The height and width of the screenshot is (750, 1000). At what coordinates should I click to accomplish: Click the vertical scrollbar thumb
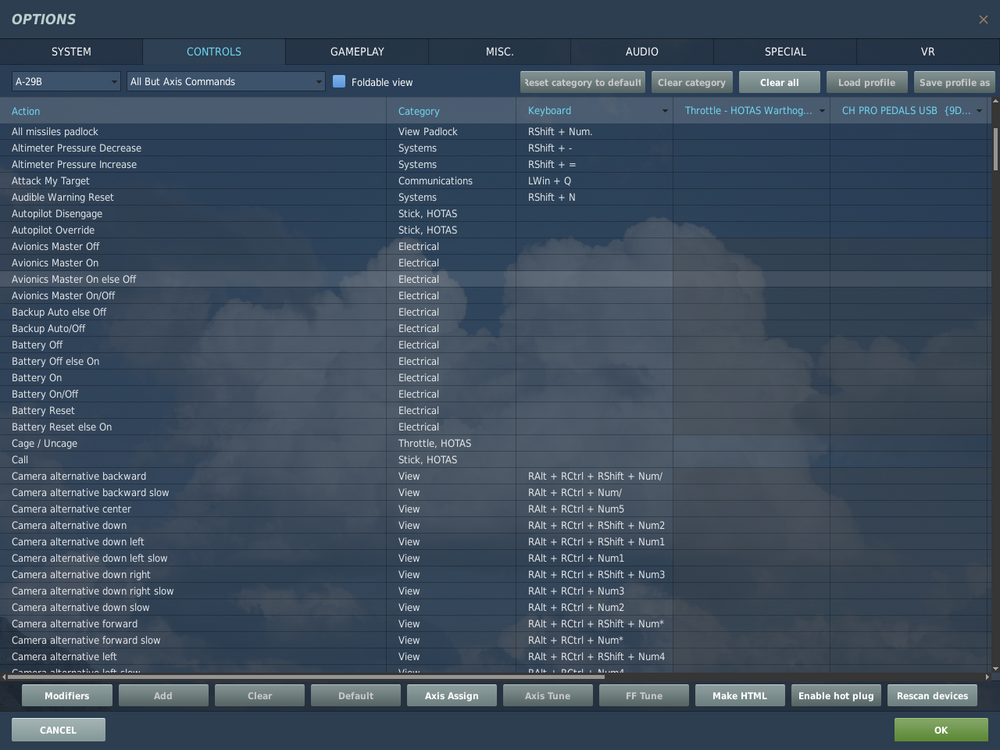[x=996, y=149]
